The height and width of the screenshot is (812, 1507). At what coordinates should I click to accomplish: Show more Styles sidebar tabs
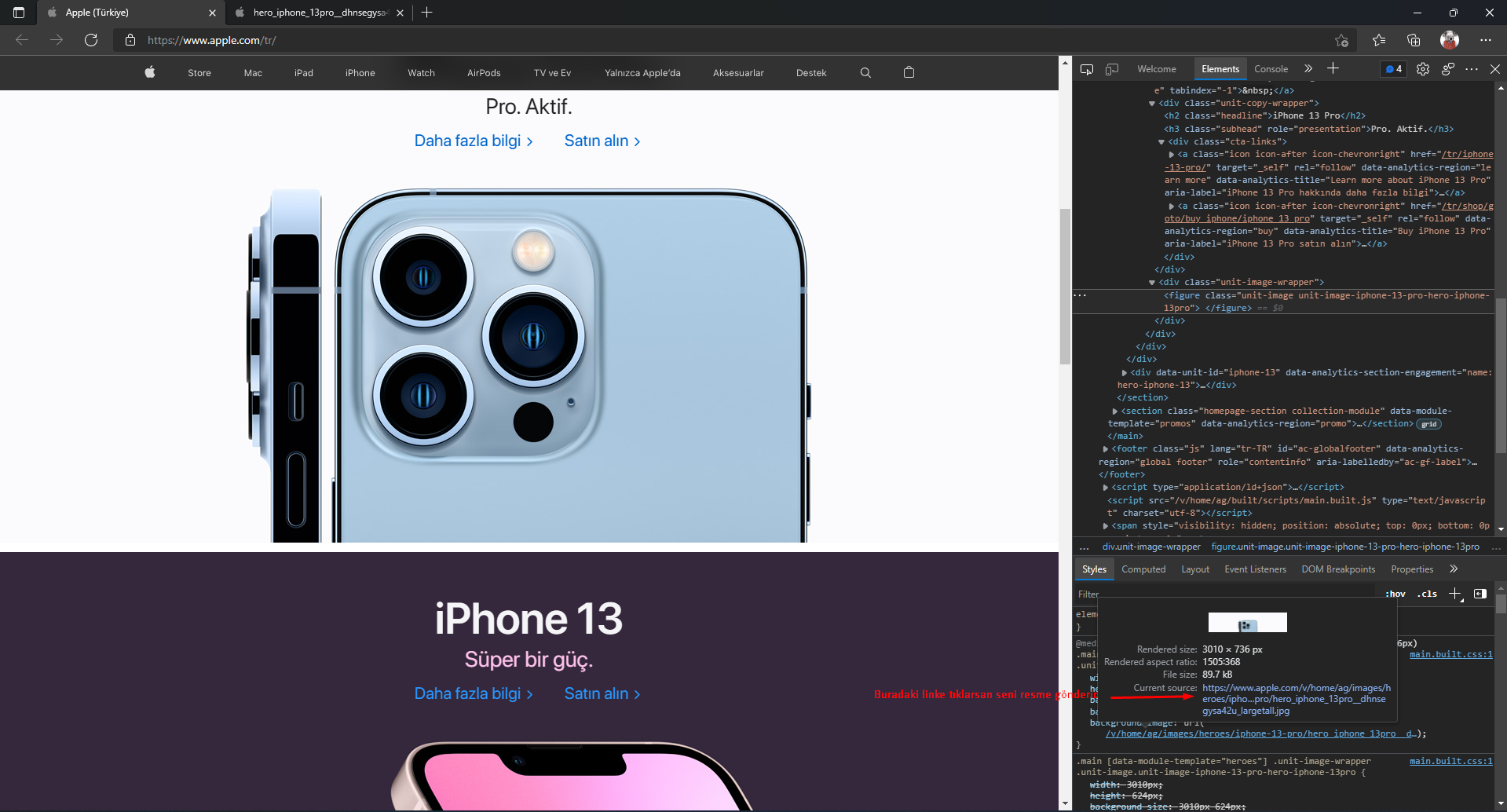pyautogui.click(x=1454, y=569)
